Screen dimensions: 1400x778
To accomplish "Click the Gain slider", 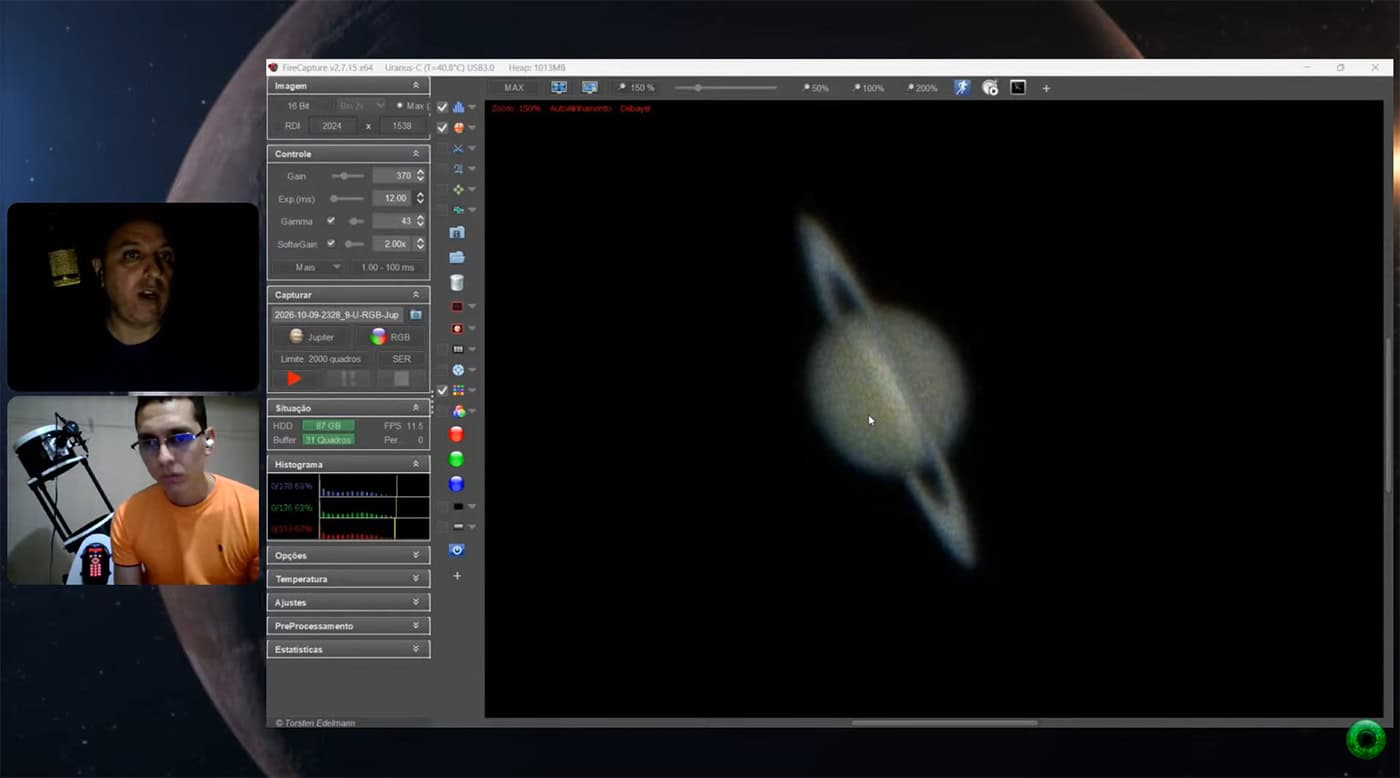I will point(348,176).
